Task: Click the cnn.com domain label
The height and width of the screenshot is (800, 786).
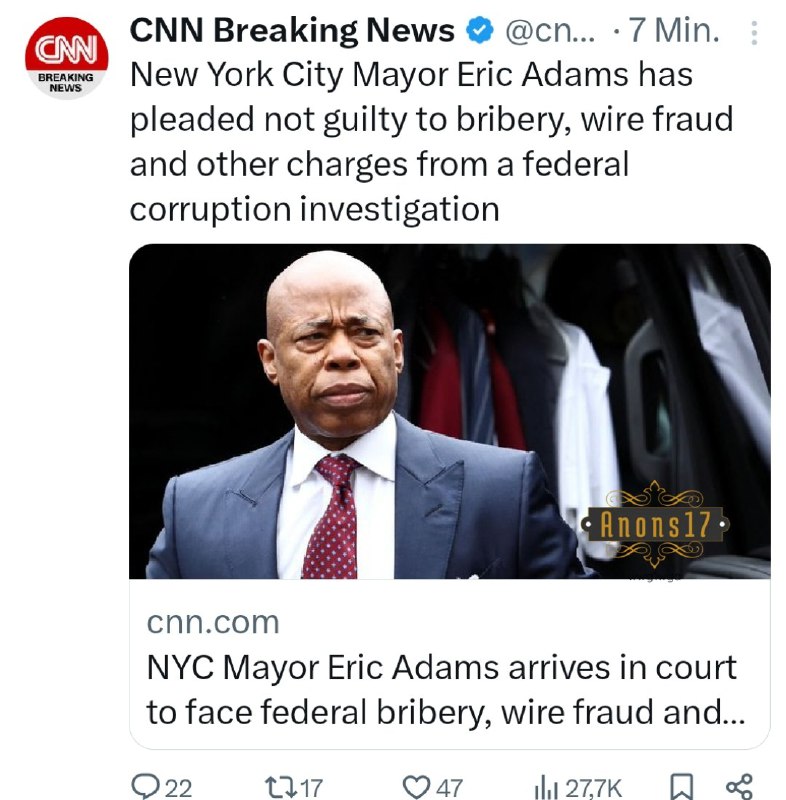Action: point(213,622)
